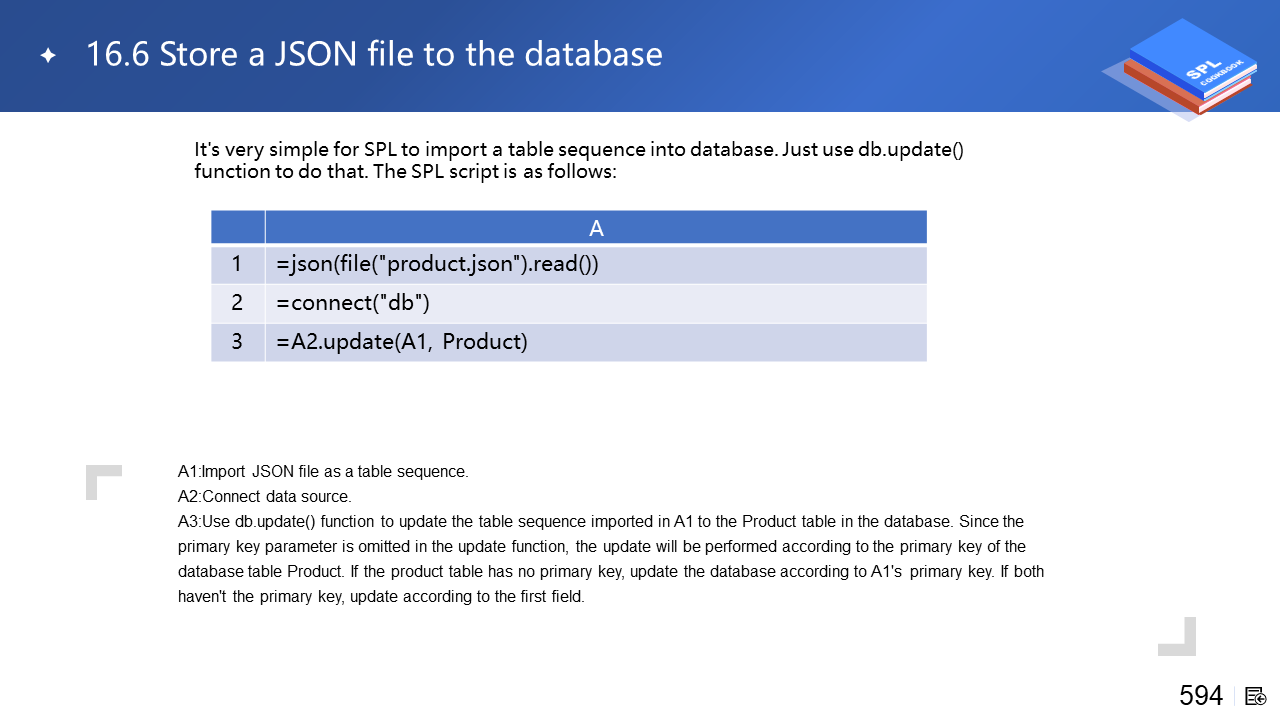Click row number 3 in the table
The width and height of the screenshot is (1280, 720).
point(237,342)
